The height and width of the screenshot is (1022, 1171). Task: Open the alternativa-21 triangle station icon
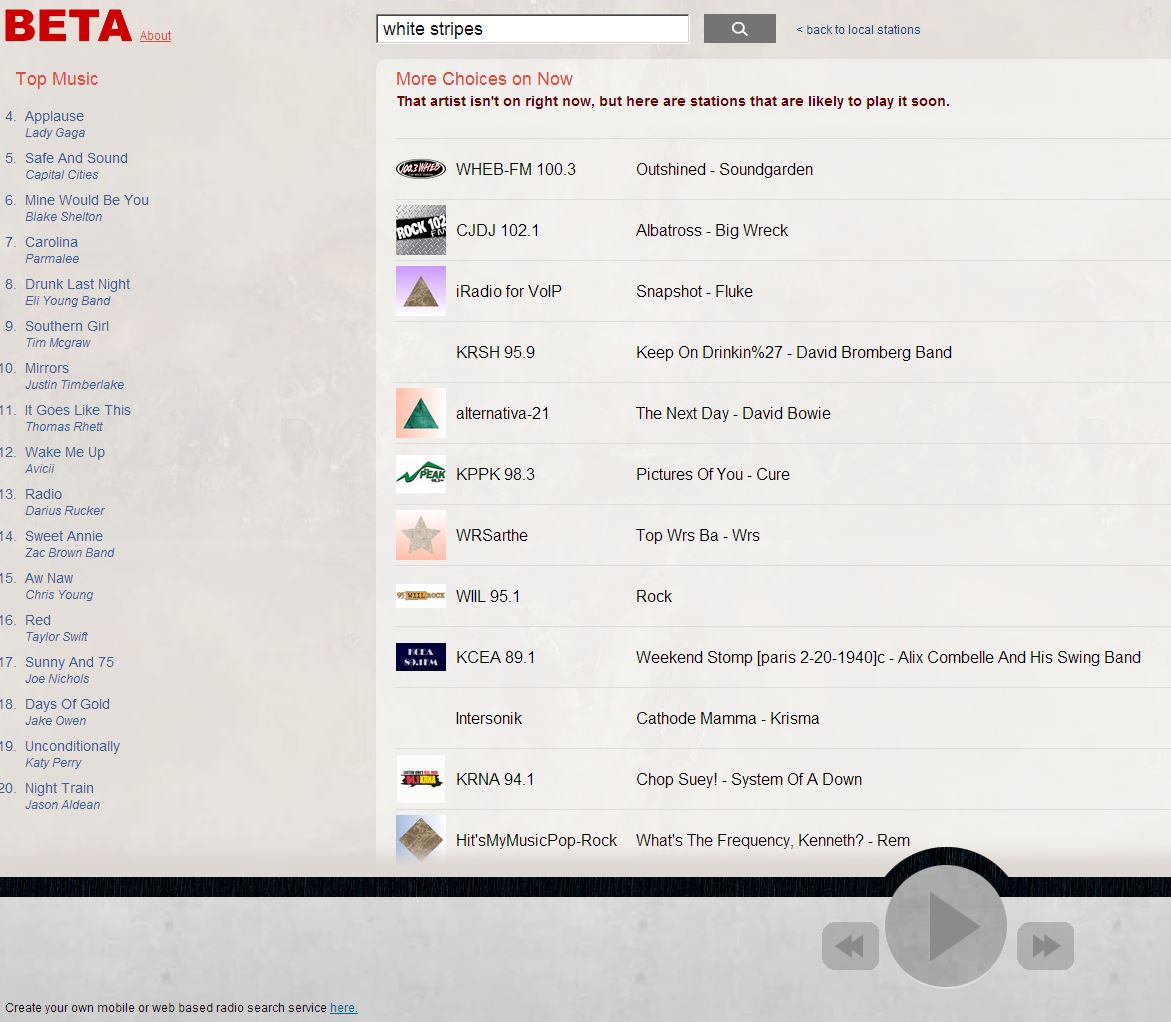(x=420, y=413)
